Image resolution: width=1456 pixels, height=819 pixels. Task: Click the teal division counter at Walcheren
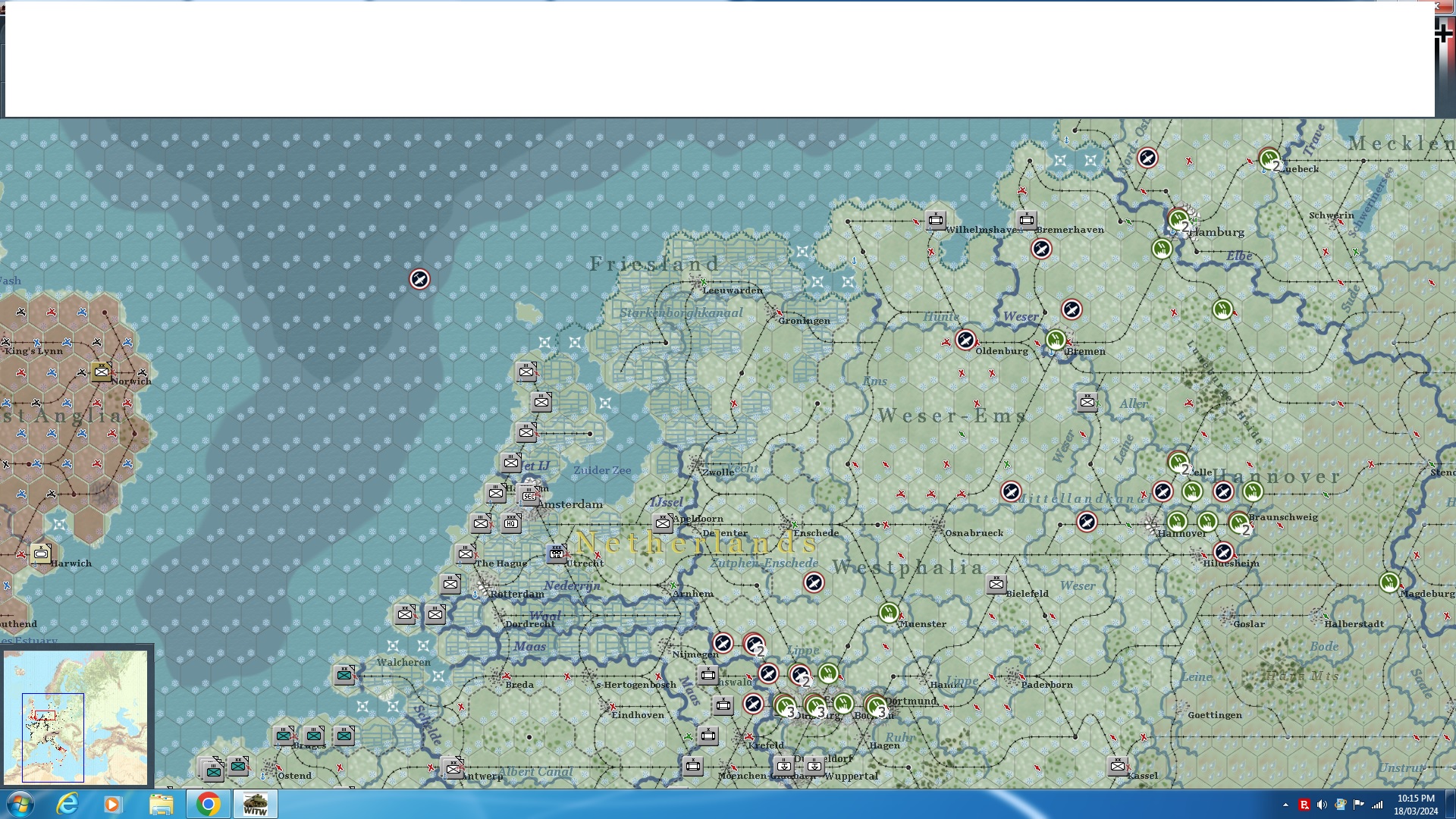(344, 674)
